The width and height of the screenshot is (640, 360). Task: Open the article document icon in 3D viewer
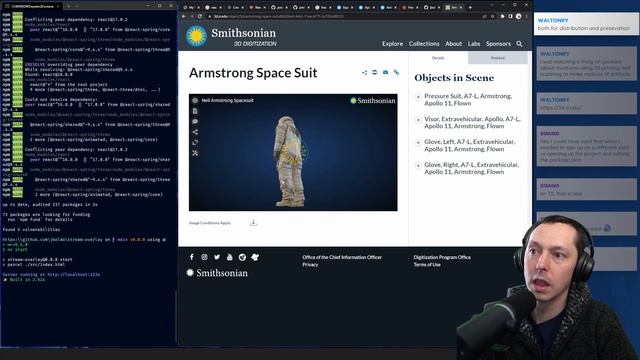coord(195,111)
